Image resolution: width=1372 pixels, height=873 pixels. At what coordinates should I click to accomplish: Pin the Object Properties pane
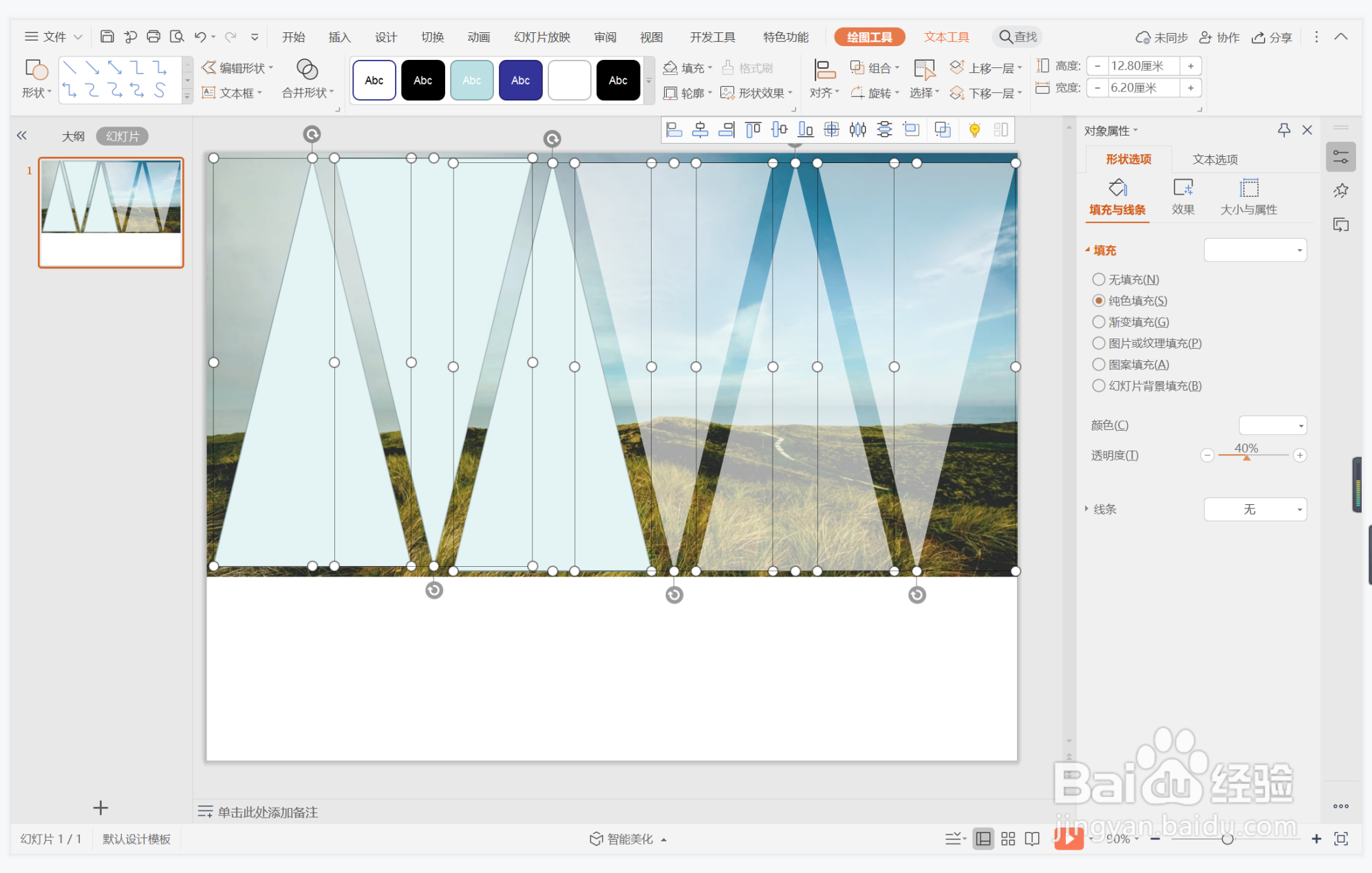(x=1284, y=130)
